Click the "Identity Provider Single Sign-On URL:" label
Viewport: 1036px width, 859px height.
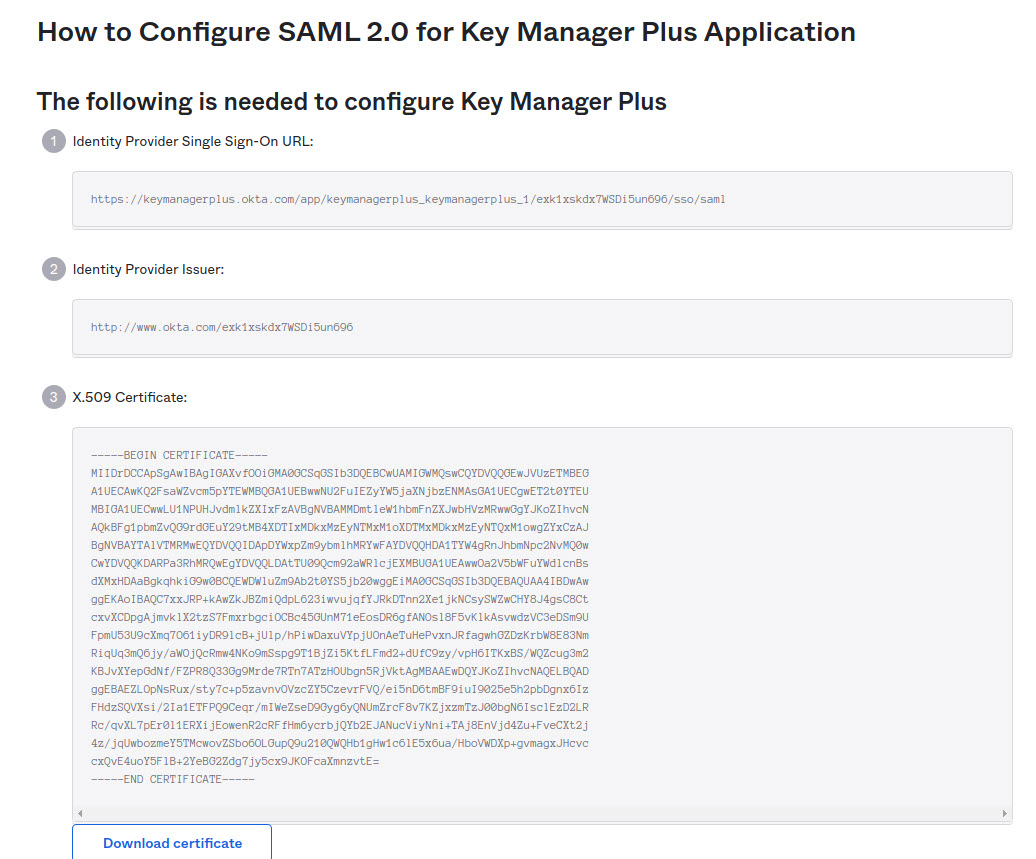(x=193, y=141)
